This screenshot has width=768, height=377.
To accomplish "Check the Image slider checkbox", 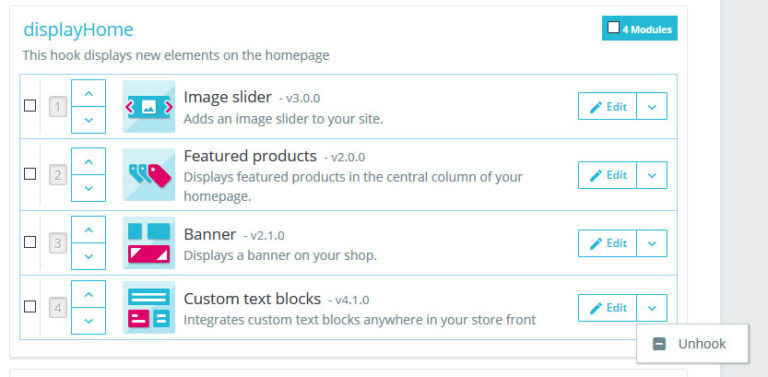I will 30,106.
